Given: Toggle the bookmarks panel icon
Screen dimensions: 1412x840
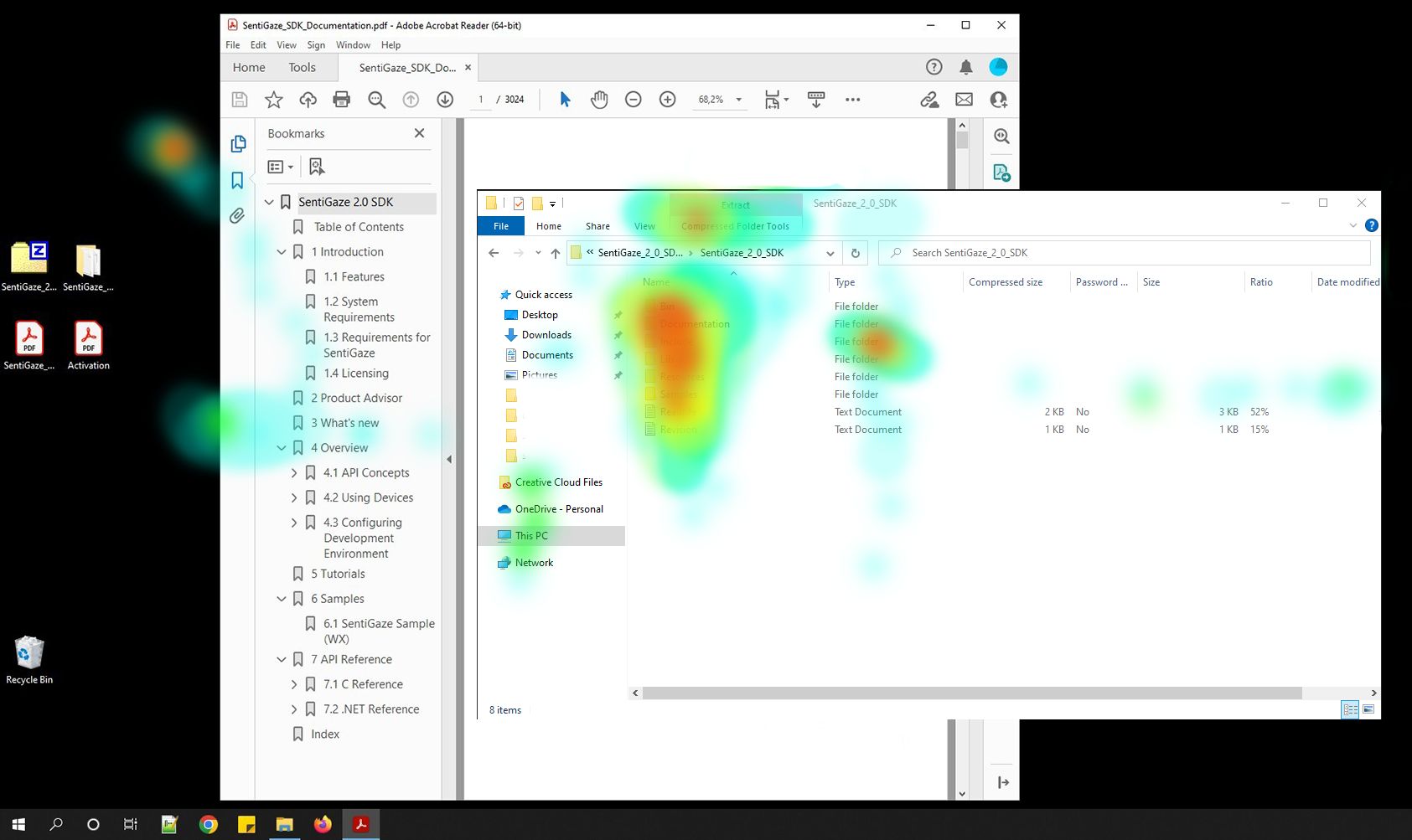Looking at the screenshot, I should click(237, 180).
